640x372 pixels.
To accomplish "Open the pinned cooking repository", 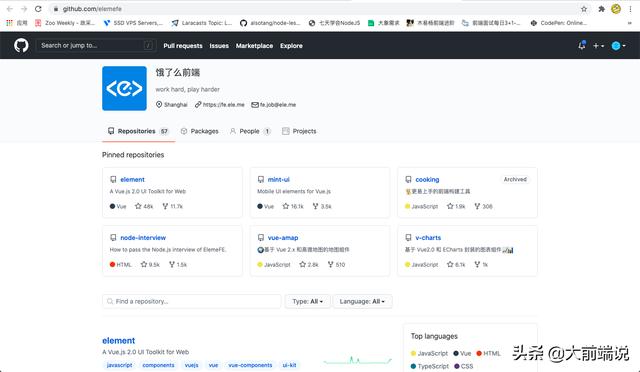I will [427, 179].
